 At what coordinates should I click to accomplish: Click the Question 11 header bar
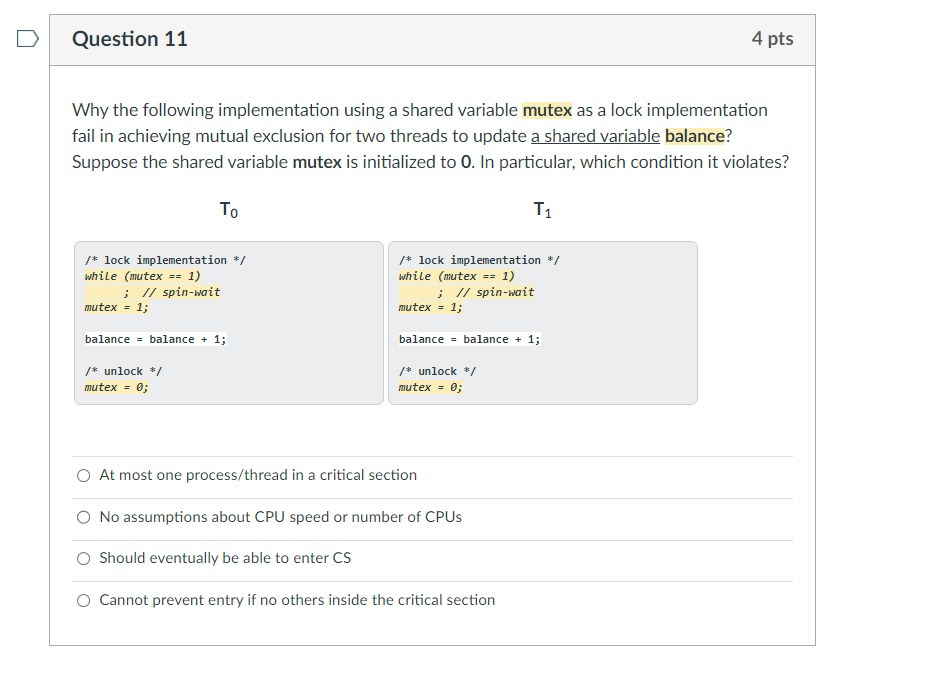[130, 39]
